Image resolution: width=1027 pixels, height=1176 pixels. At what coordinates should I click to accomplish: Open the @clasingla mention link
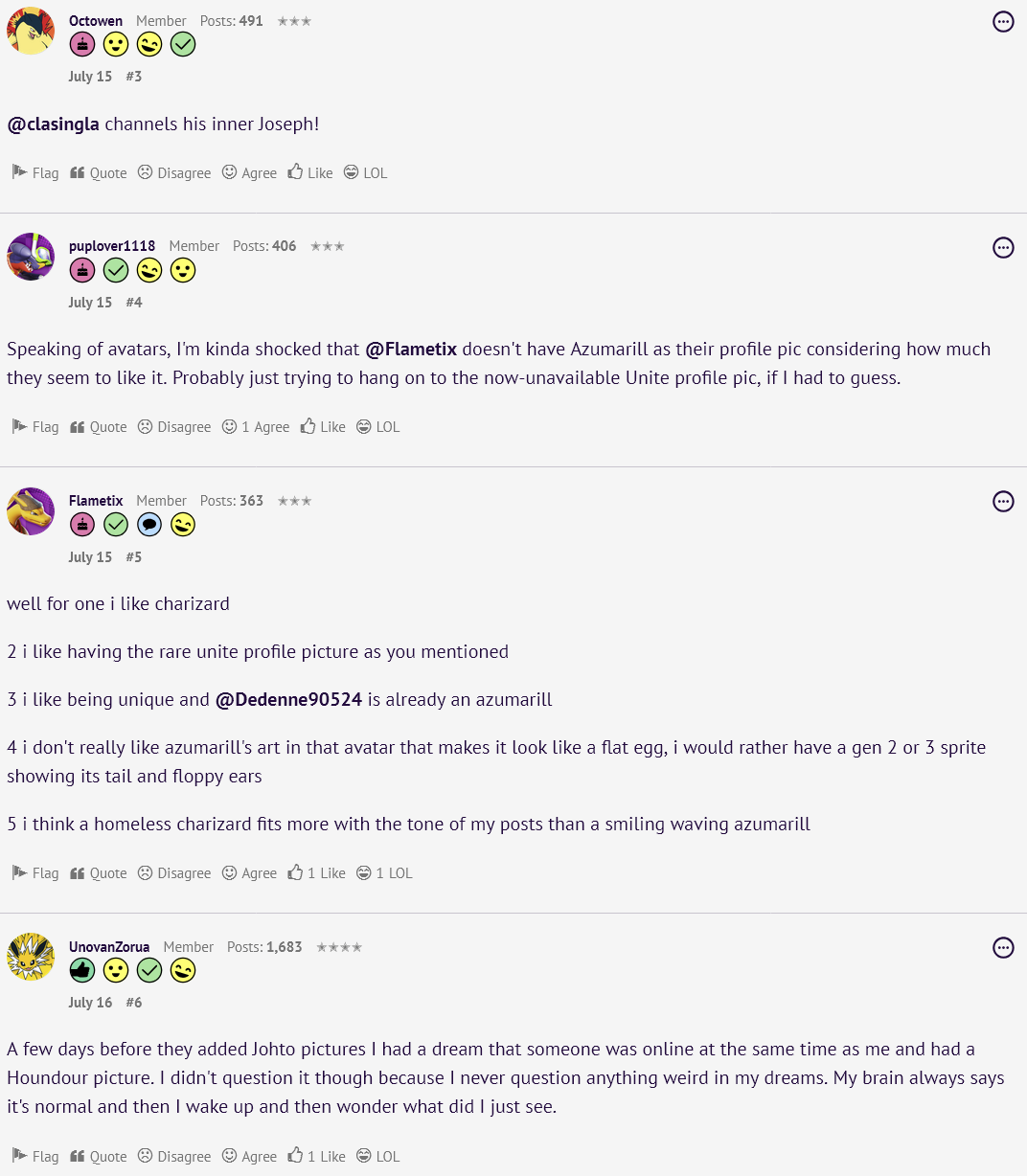[54, 124]
